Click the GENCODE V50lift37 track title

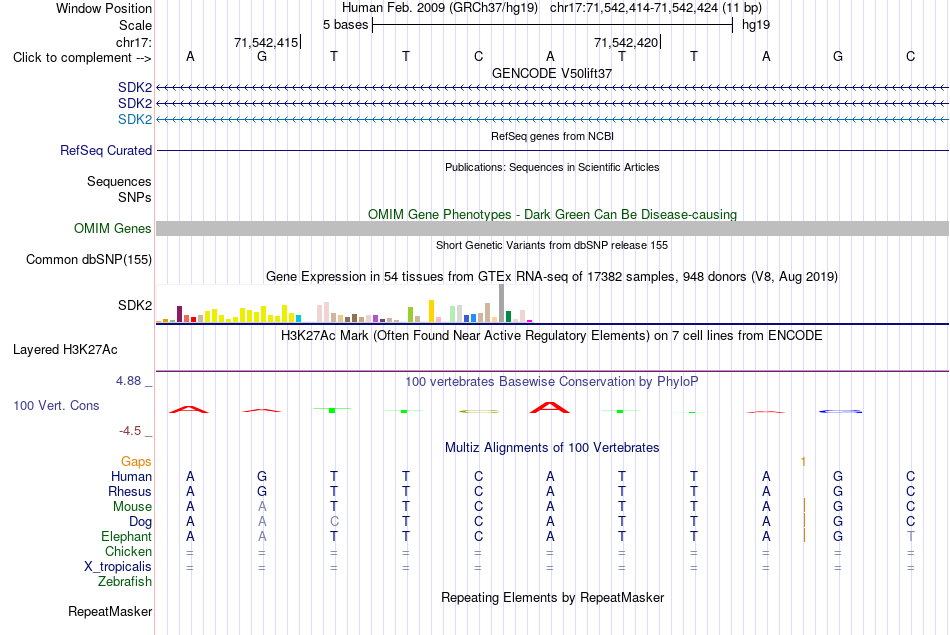pos(552,73)
